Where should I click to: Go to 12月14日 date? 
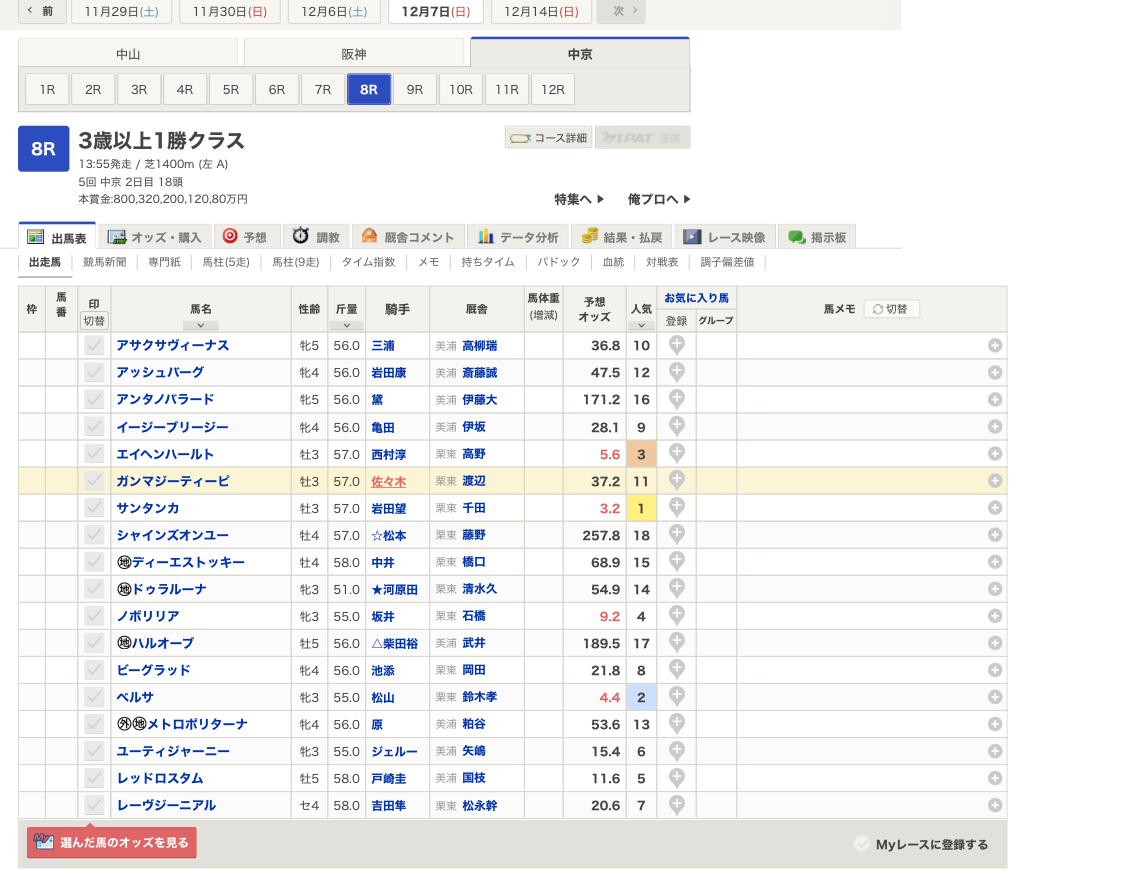pos(540,11)
